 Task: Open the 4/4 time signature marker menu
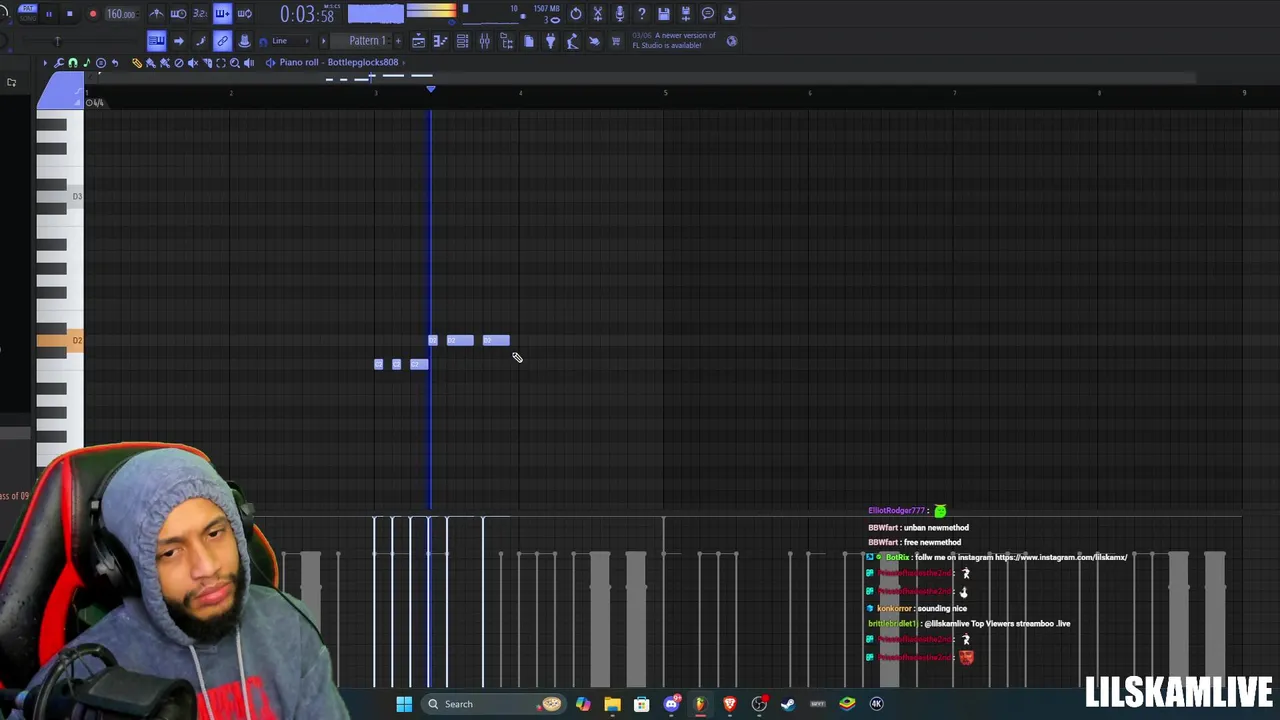coord(95,102)
